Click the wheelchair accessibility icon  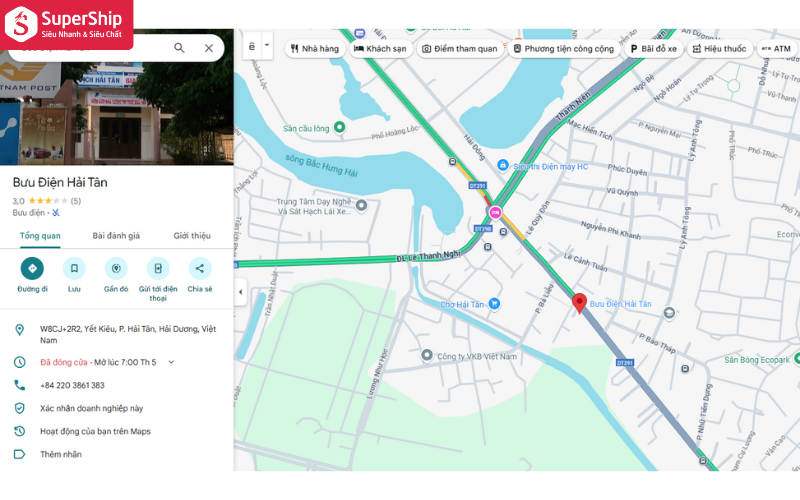pyautogui.click(x=56, y=213)
